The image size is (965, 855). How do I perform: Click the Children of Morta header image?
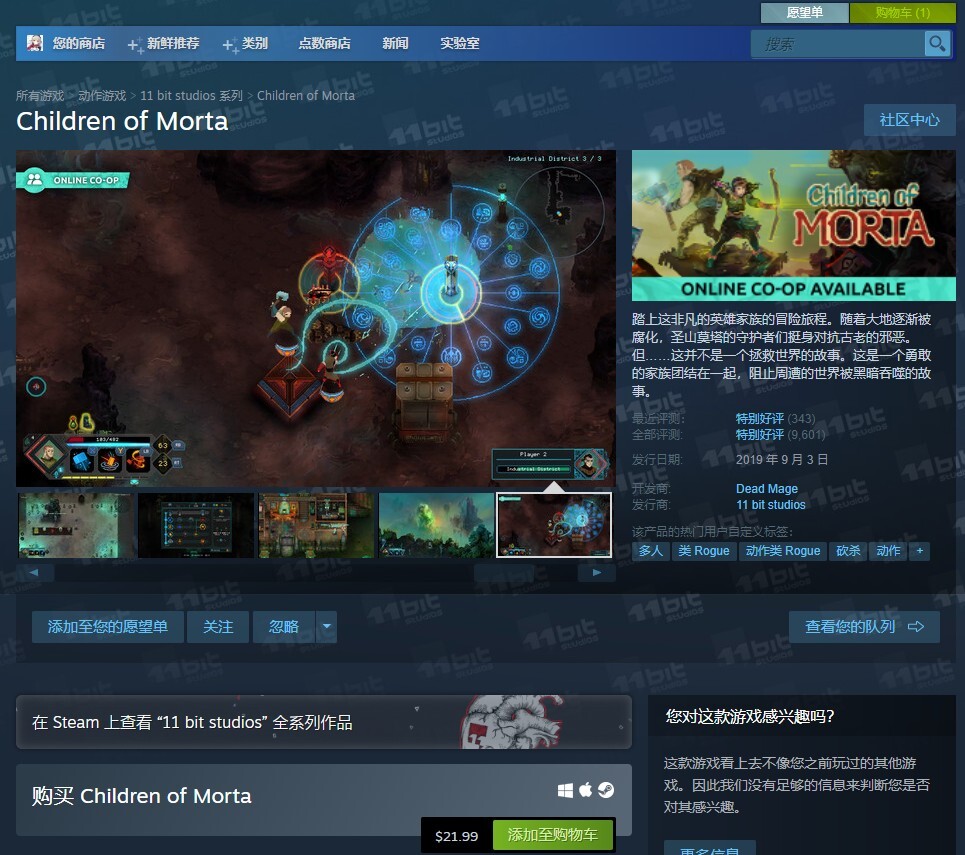point(794,225)
